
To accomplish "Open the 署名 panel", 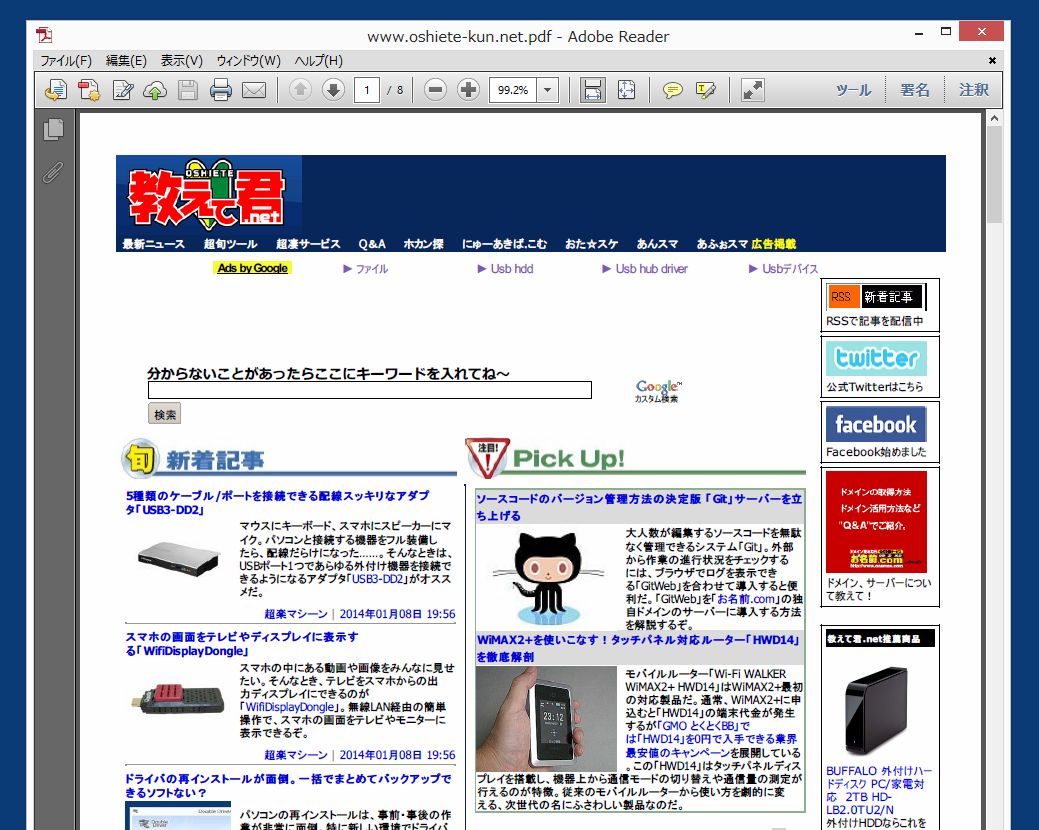I will [914, 89].
